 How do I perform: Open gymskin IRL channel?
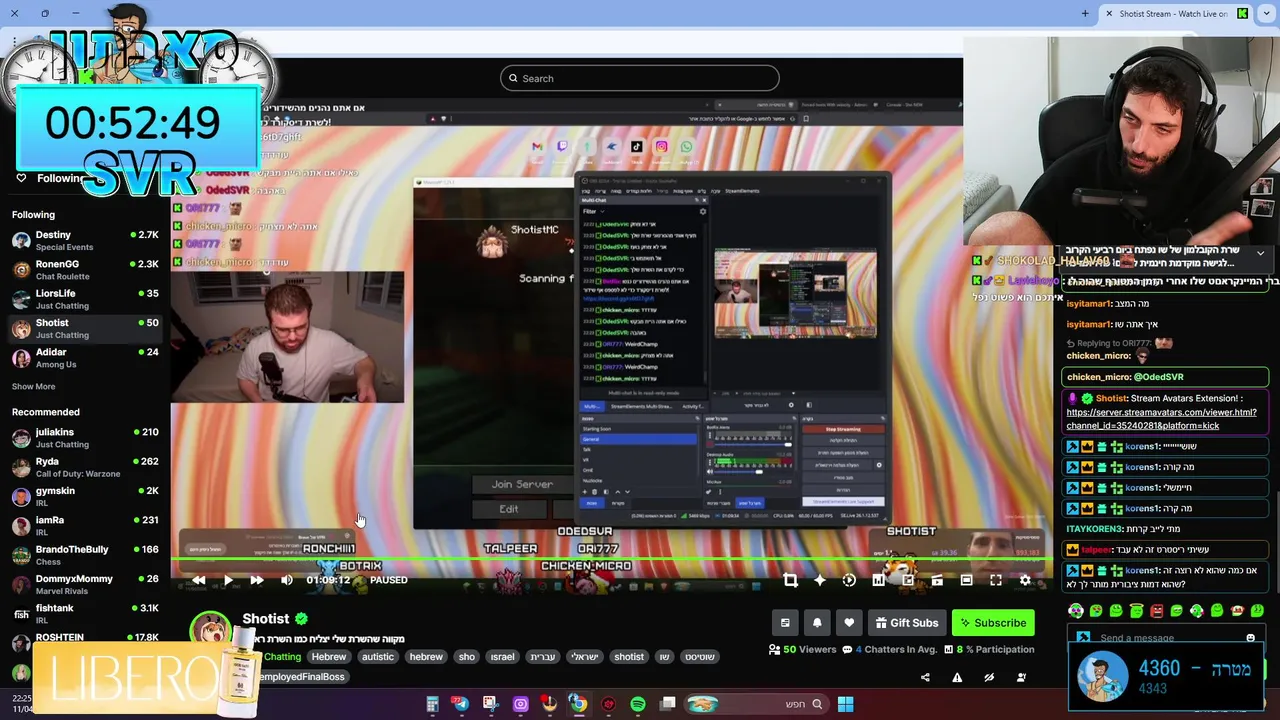point(85,496)
